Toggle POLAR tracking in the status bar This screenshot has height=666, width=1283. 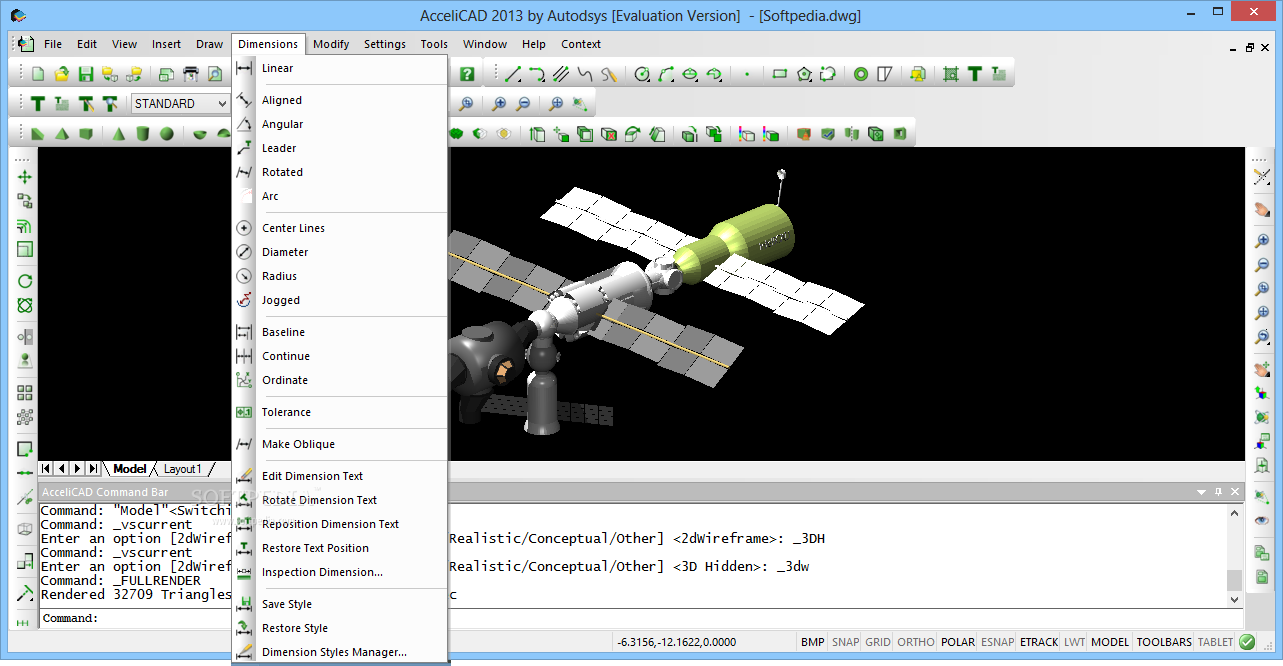point(958,642)
